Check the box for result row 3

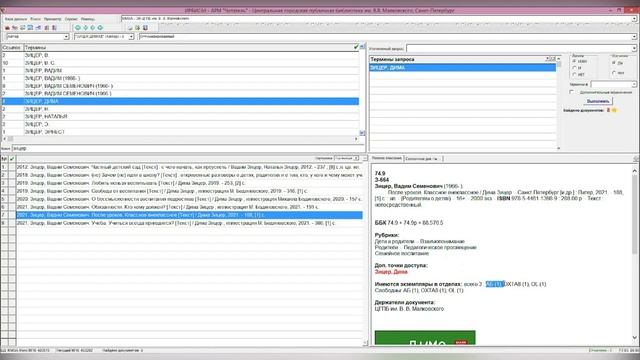pyautogui.click(x=12, y=183)
